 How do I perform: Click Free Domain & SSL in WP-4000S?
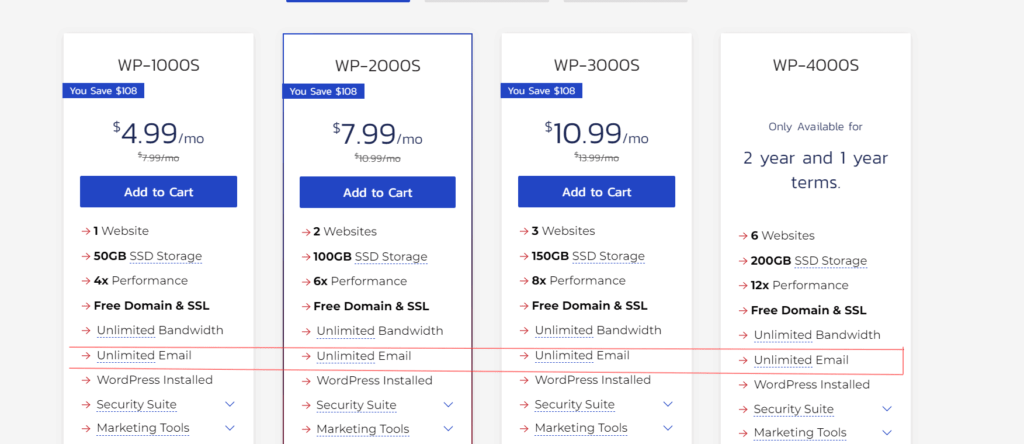click(x=808, y=310)
